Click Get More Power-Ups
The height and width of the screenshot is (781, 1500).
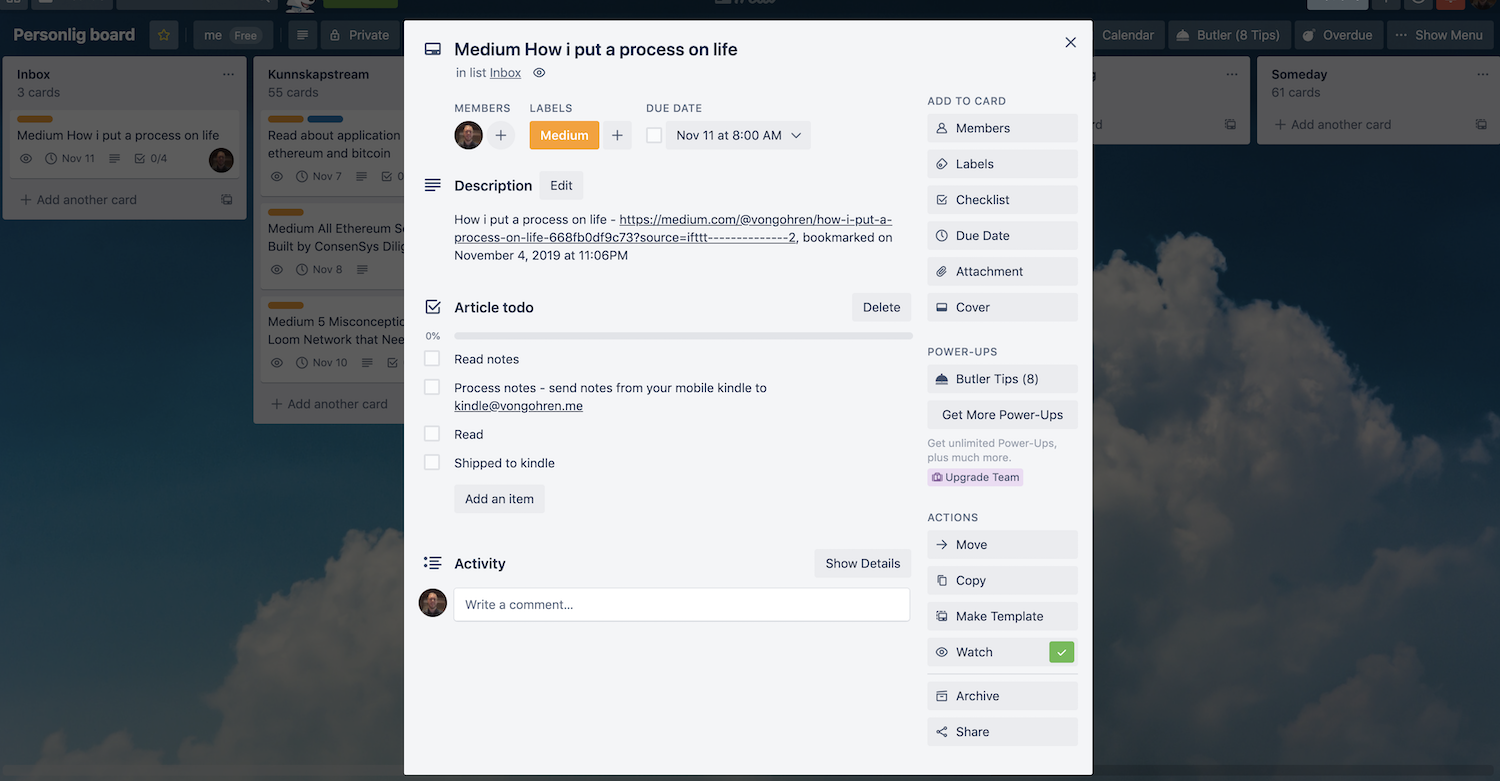(x=1002, y=415)
